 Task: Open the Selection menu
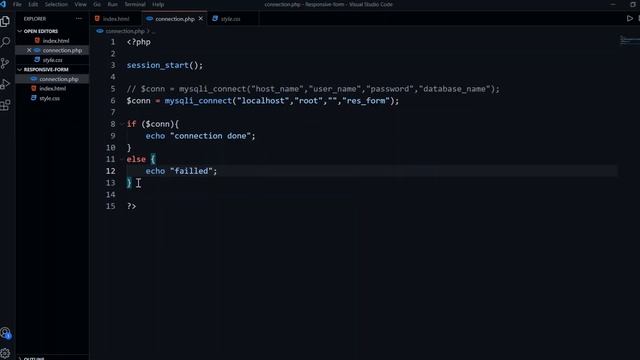click(56, 4)
